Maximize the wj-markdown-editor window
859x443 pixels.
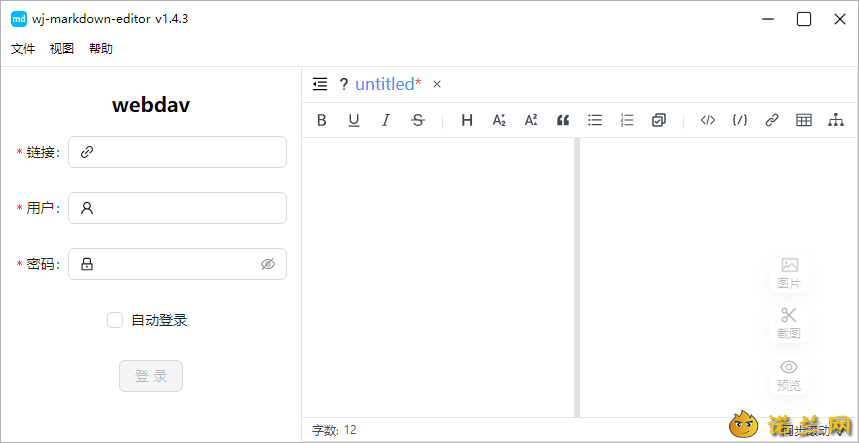pyautogui.click(x=804, y=19)
